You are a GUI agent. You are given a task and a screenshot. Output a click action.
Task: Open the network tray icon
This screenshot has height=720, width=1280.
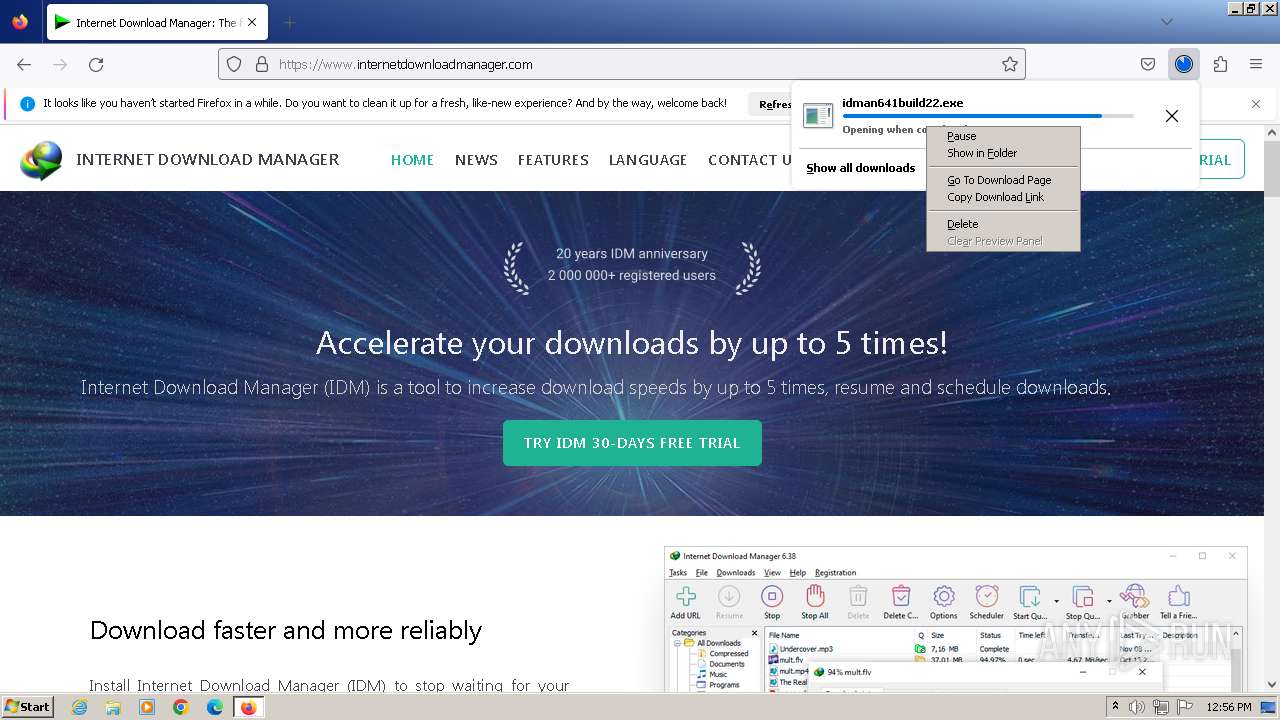(1161, 707)
